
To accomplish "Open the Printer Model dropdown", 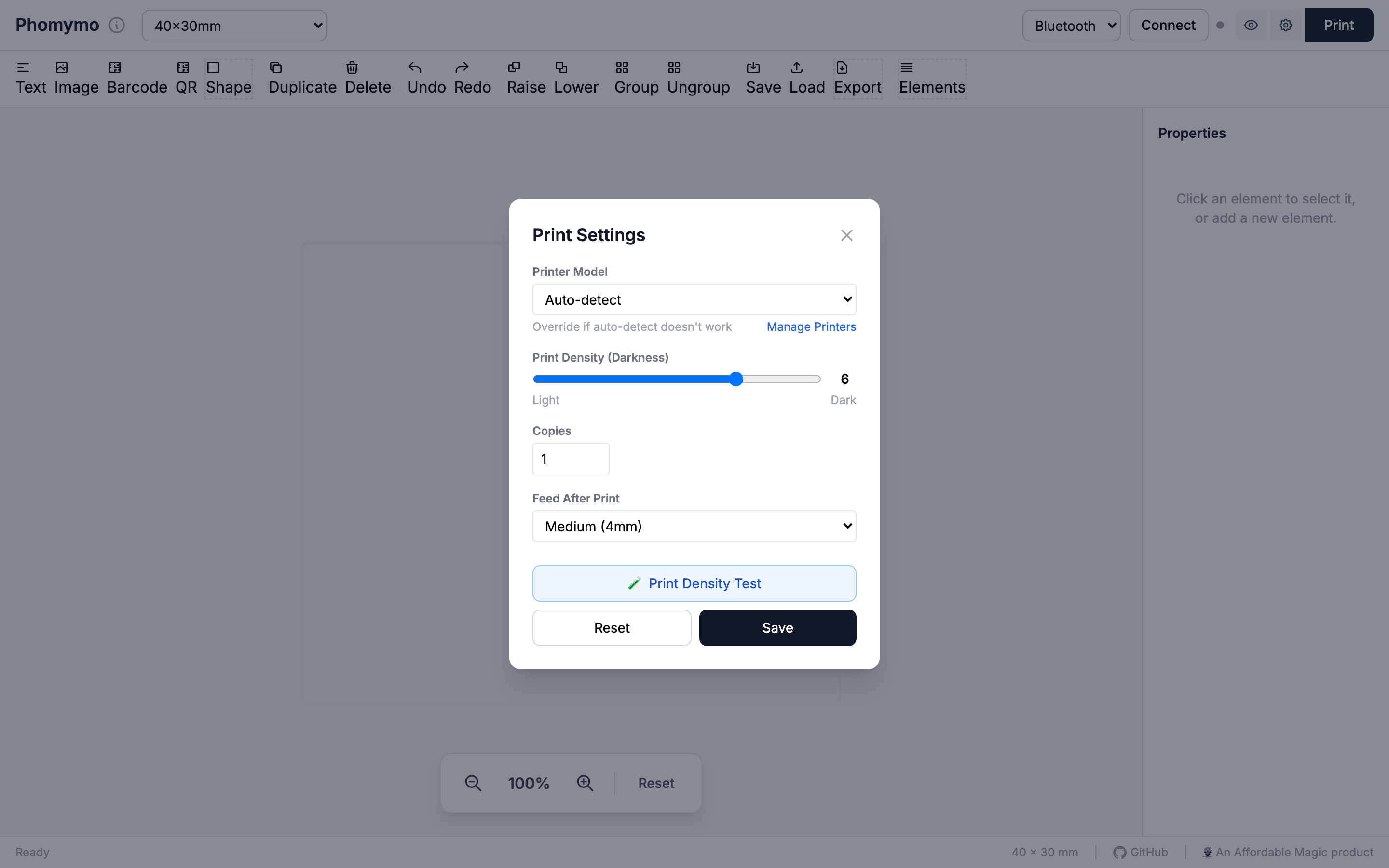I will click(x=694, y=299).
